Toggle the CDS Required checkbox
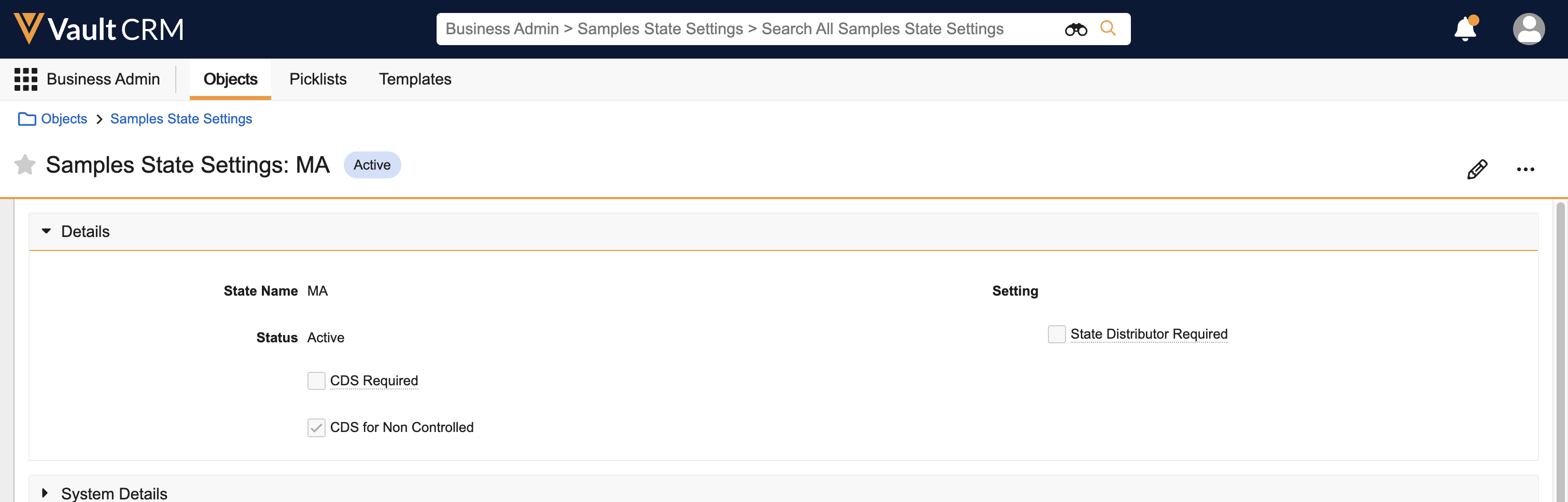This screenshot has width=1568, height=502. tap(316, 381)
